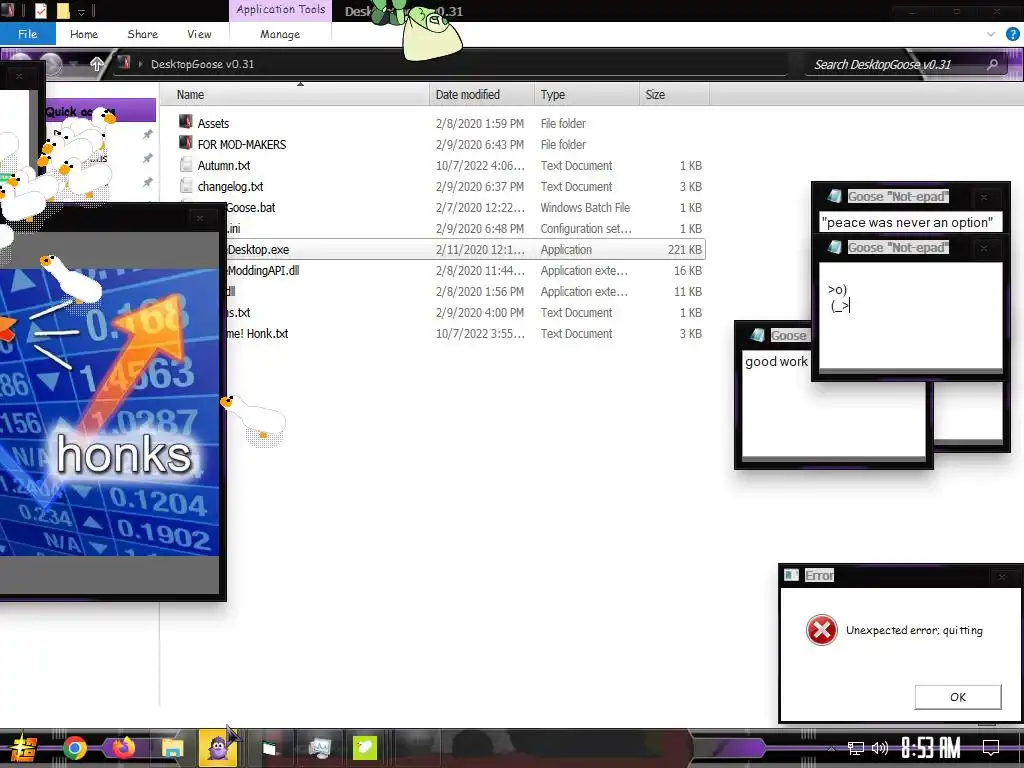Screen dimensions: 1024x768
Task: Select the ModdingAPI.dll file
Action: 263,270
